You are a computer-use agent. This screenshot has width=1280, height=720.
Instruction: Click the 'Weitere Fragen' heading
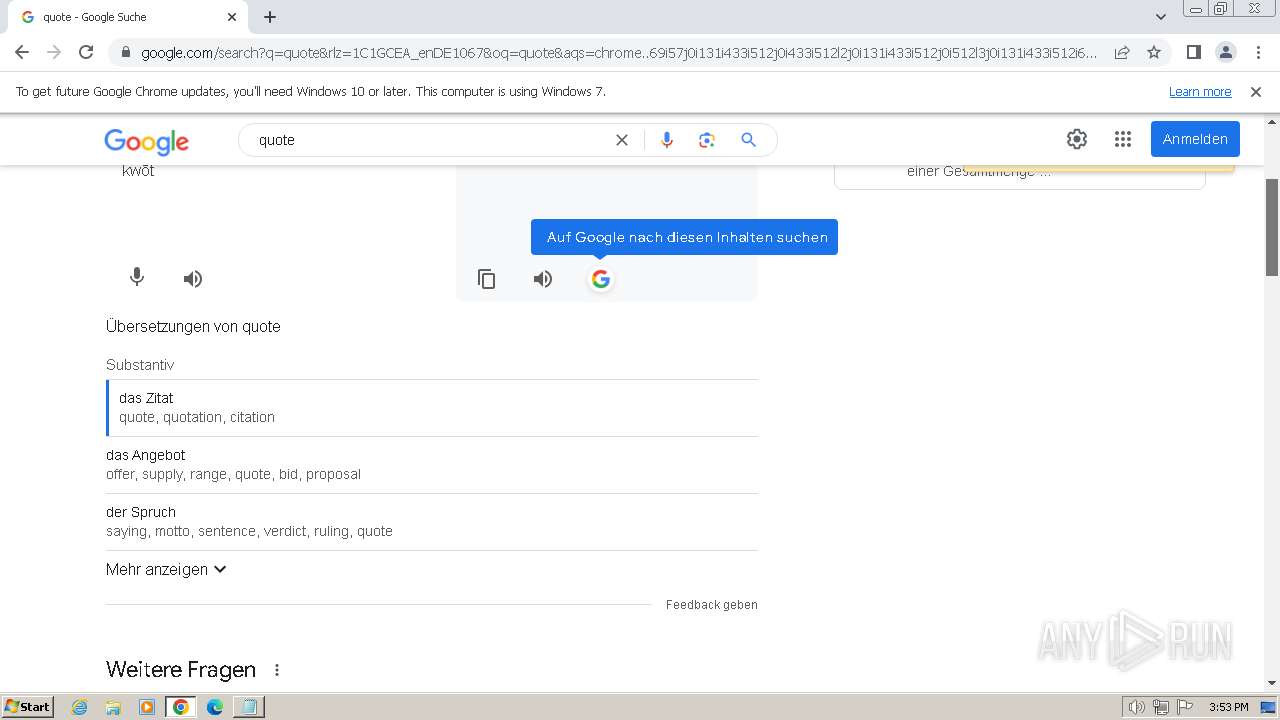[x=181, y=670]
